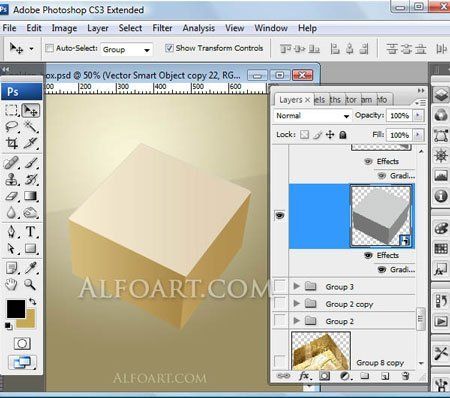The width and height of the screenshot is (450, 398).
Task: Add a layer mask
Action: (324, 376)
